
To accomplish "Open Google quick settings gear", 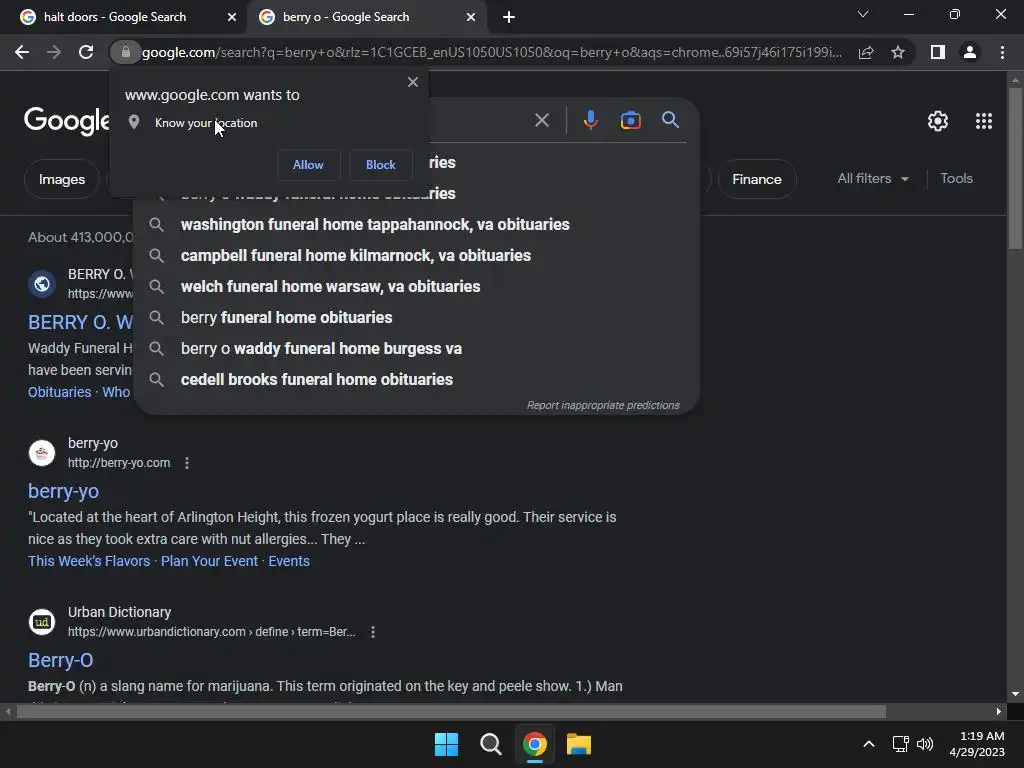I will [x=938, y=121].
